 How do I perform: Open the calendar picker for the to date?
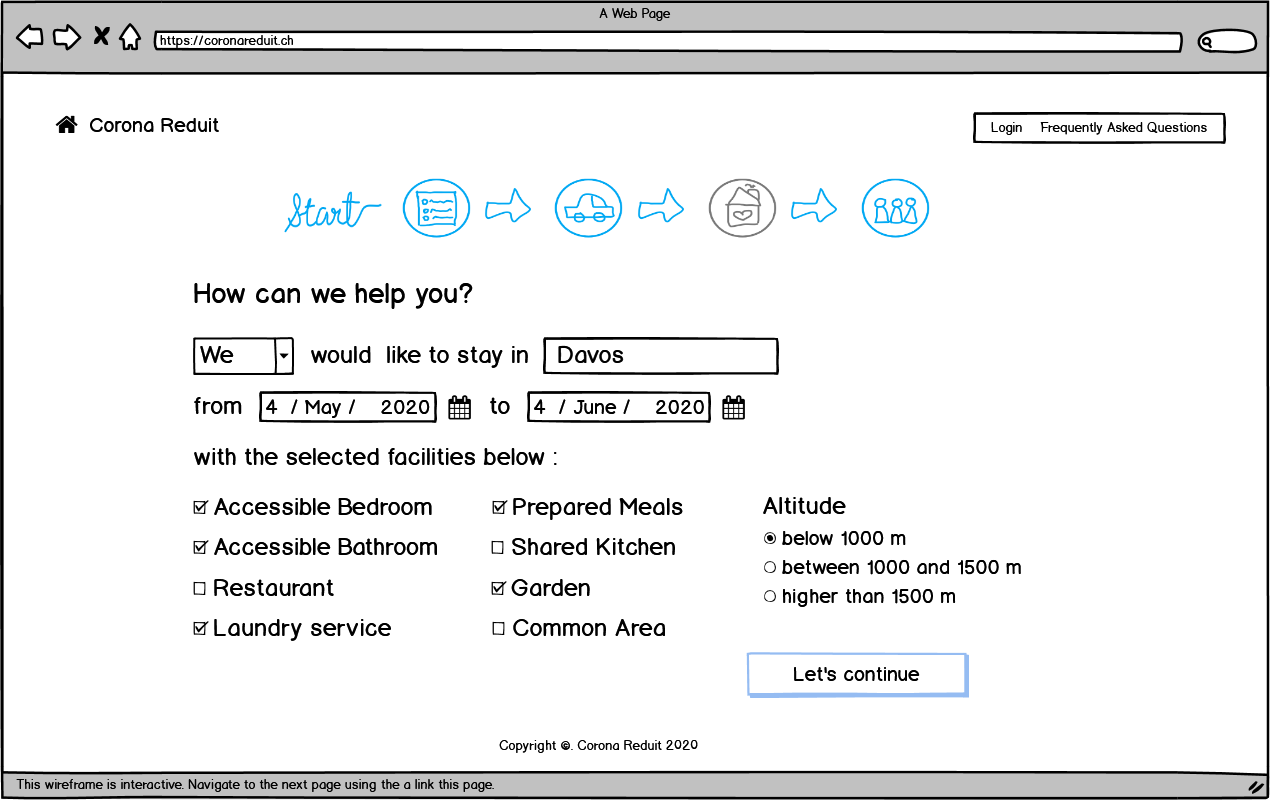pyautogui.click(x=734, y=407)
